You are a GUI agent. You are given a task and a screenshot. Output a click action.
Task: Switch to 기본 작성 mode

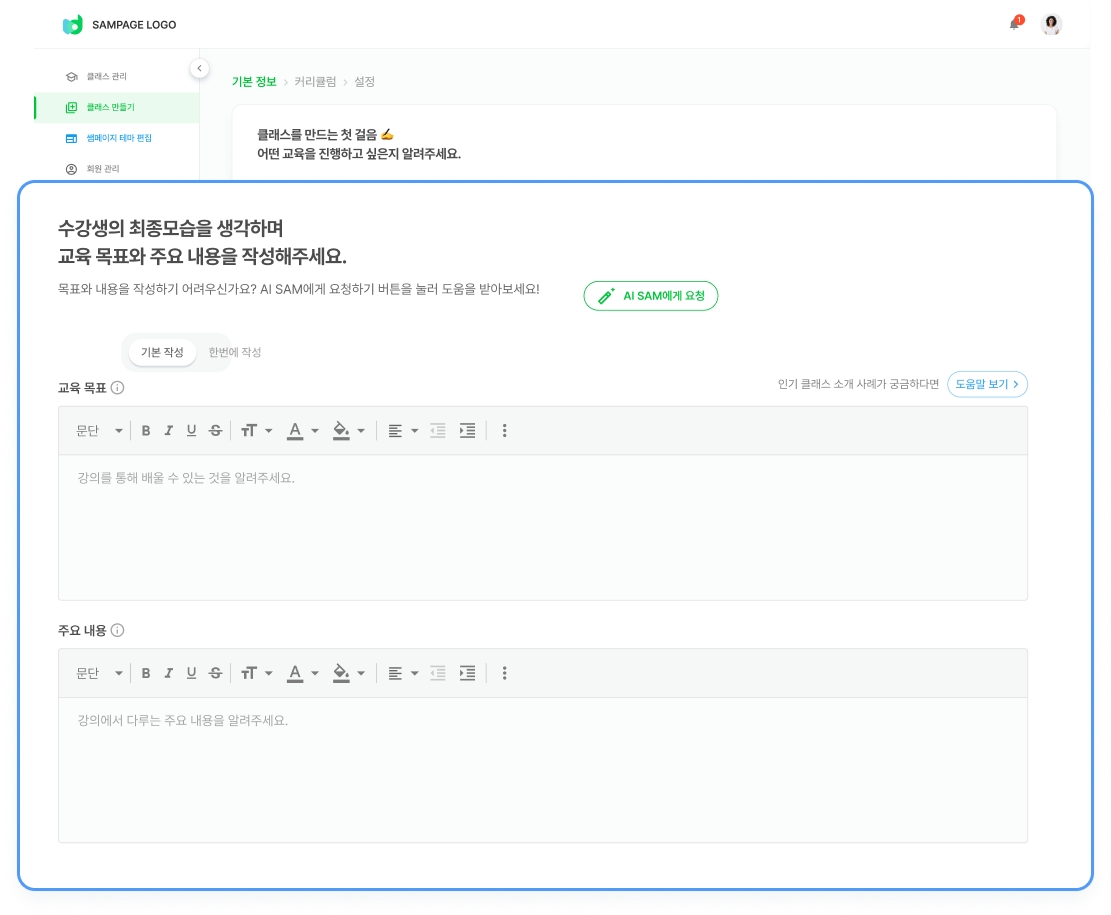(162, 353)
